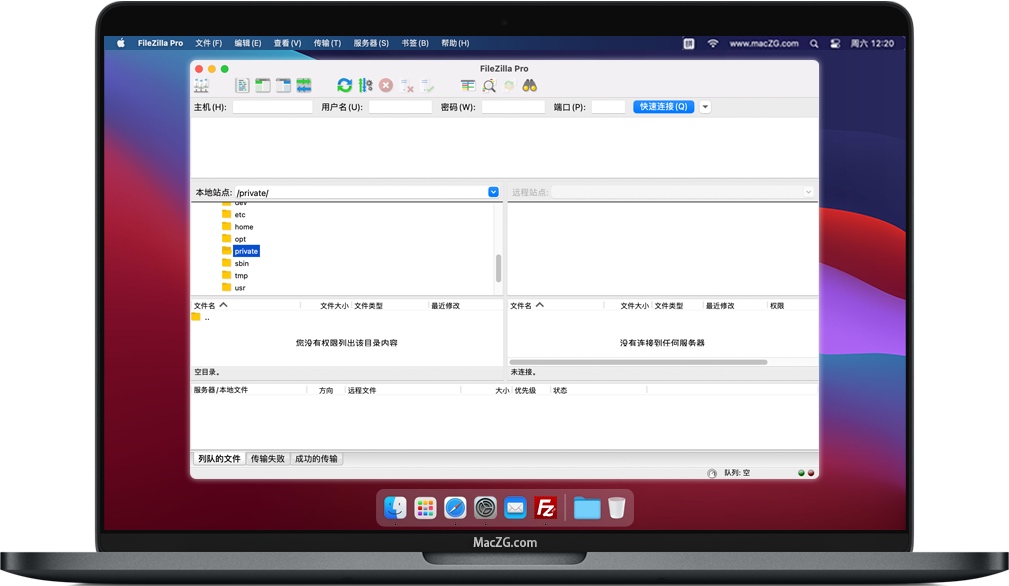The width and height of the screenshot is (1009, 586).
Task: Toggle the transfer queue display
Action: click(304, 86)
